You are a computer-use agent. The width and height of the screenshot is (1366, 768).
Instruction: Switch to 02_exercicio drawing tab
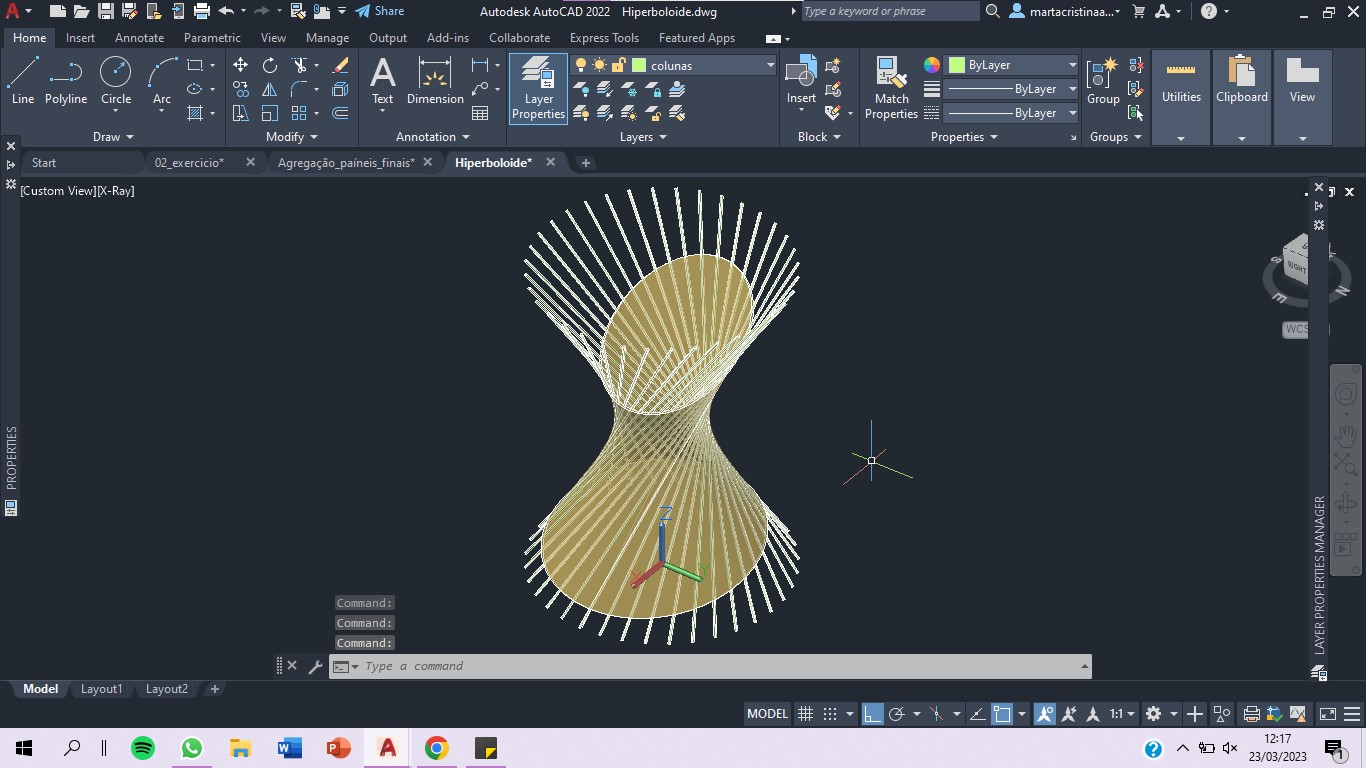coord(189,162)
